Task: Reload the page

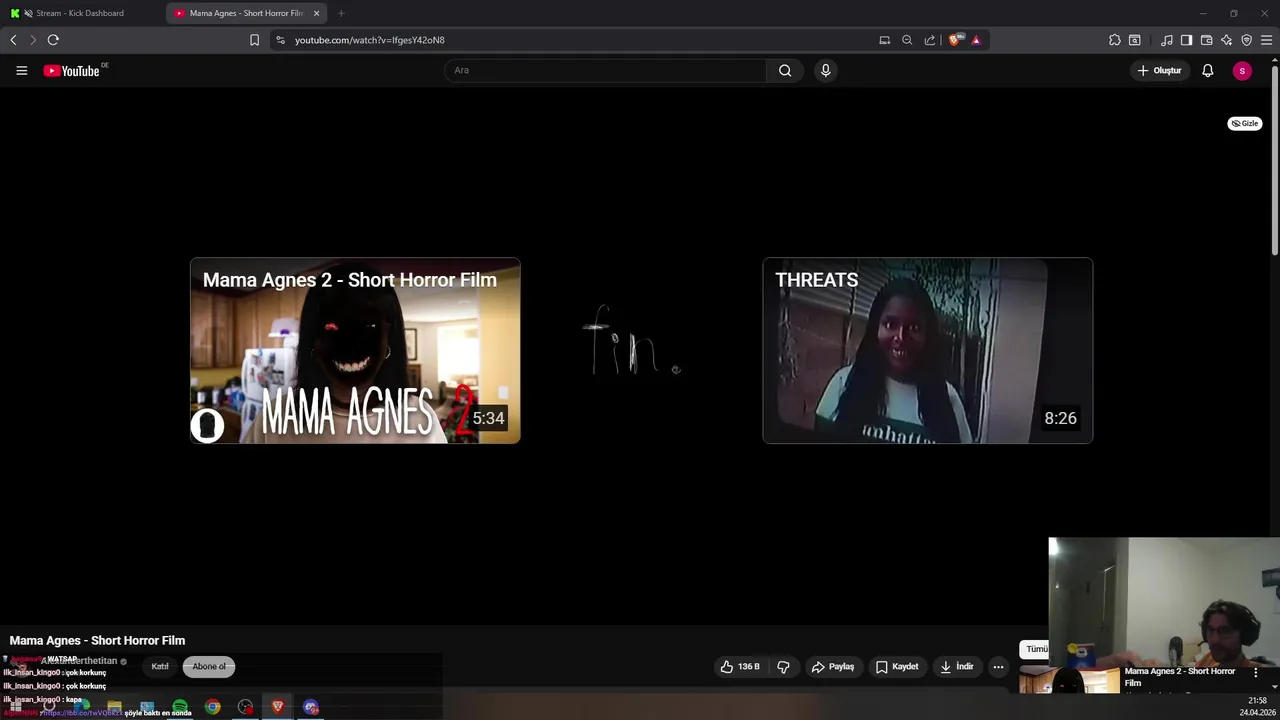Action: [53, 40]
